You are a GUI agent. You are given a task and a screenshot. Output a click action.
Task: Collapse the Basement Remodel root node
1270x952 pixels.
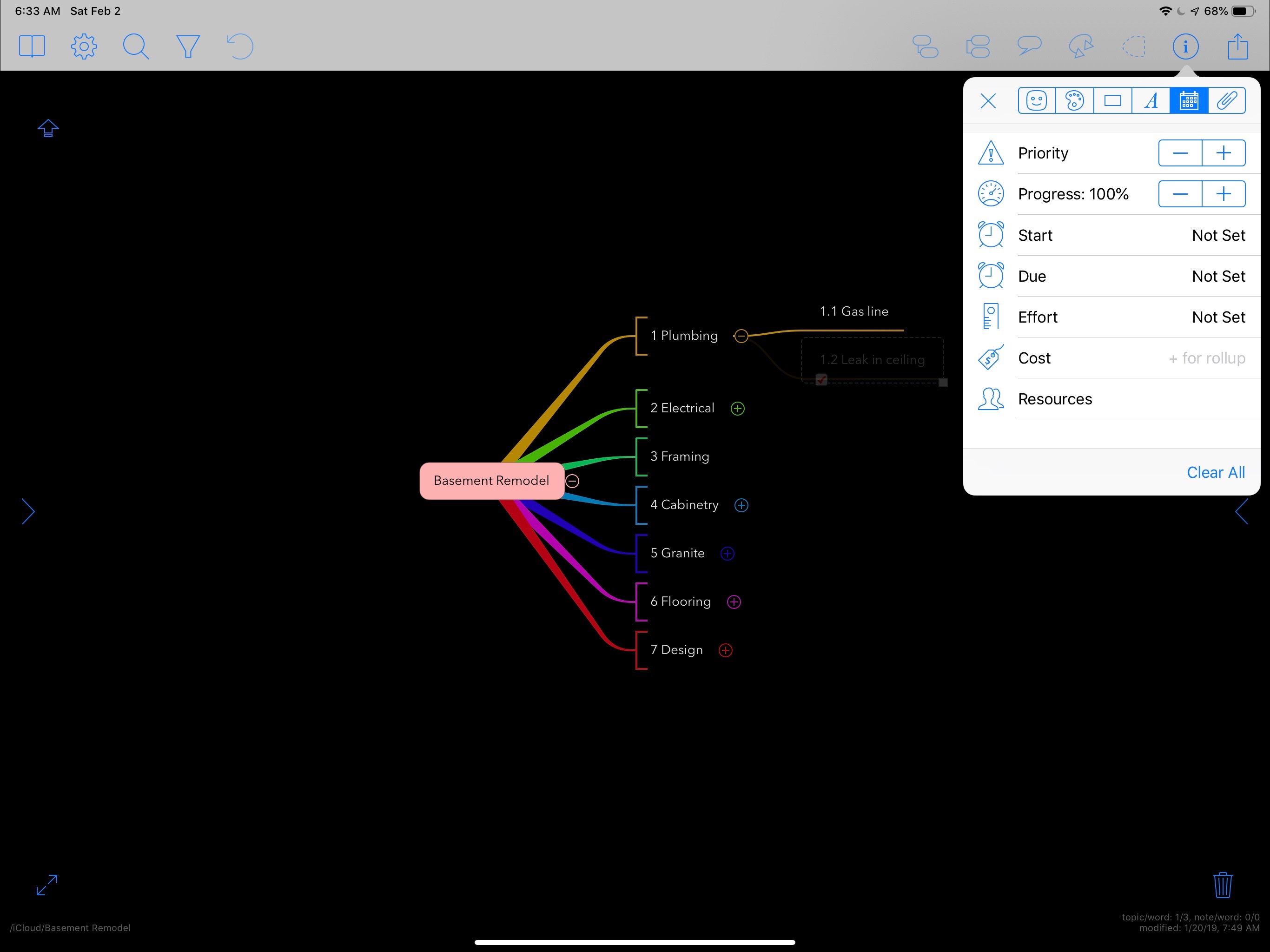572,481
